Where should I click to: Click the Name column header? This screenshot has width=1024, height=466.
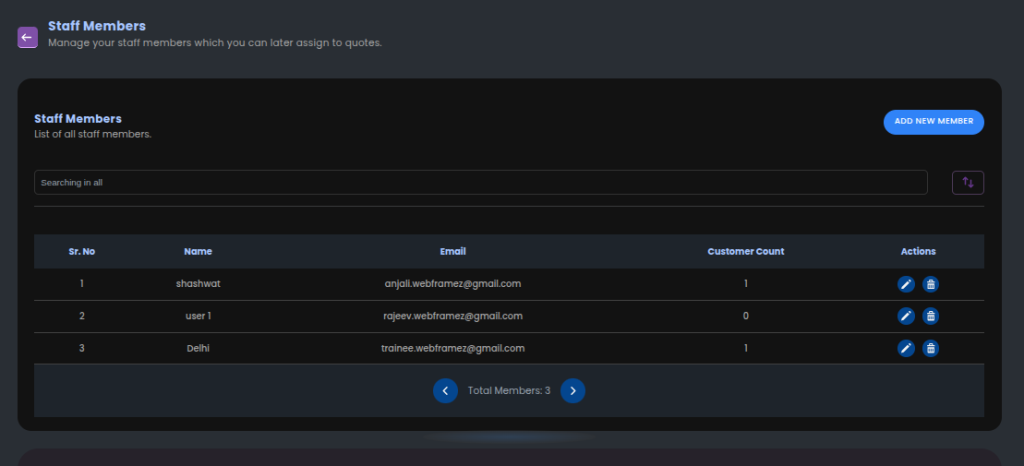(x=198, y=251)
